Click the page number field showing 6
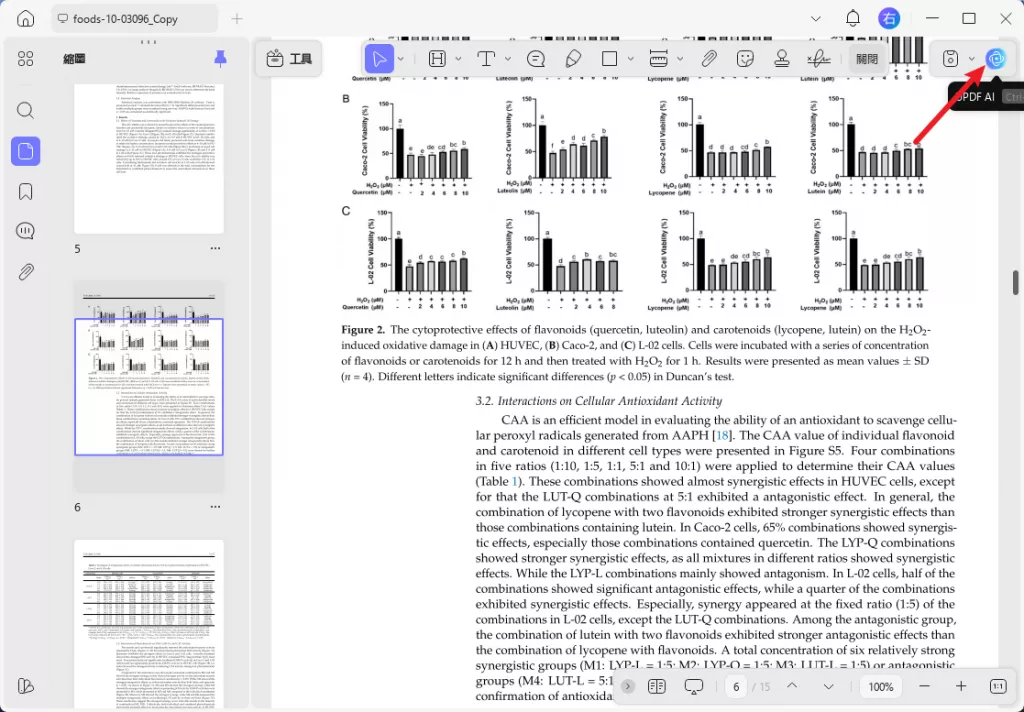The image size is (1024, 712). point(736,687)
